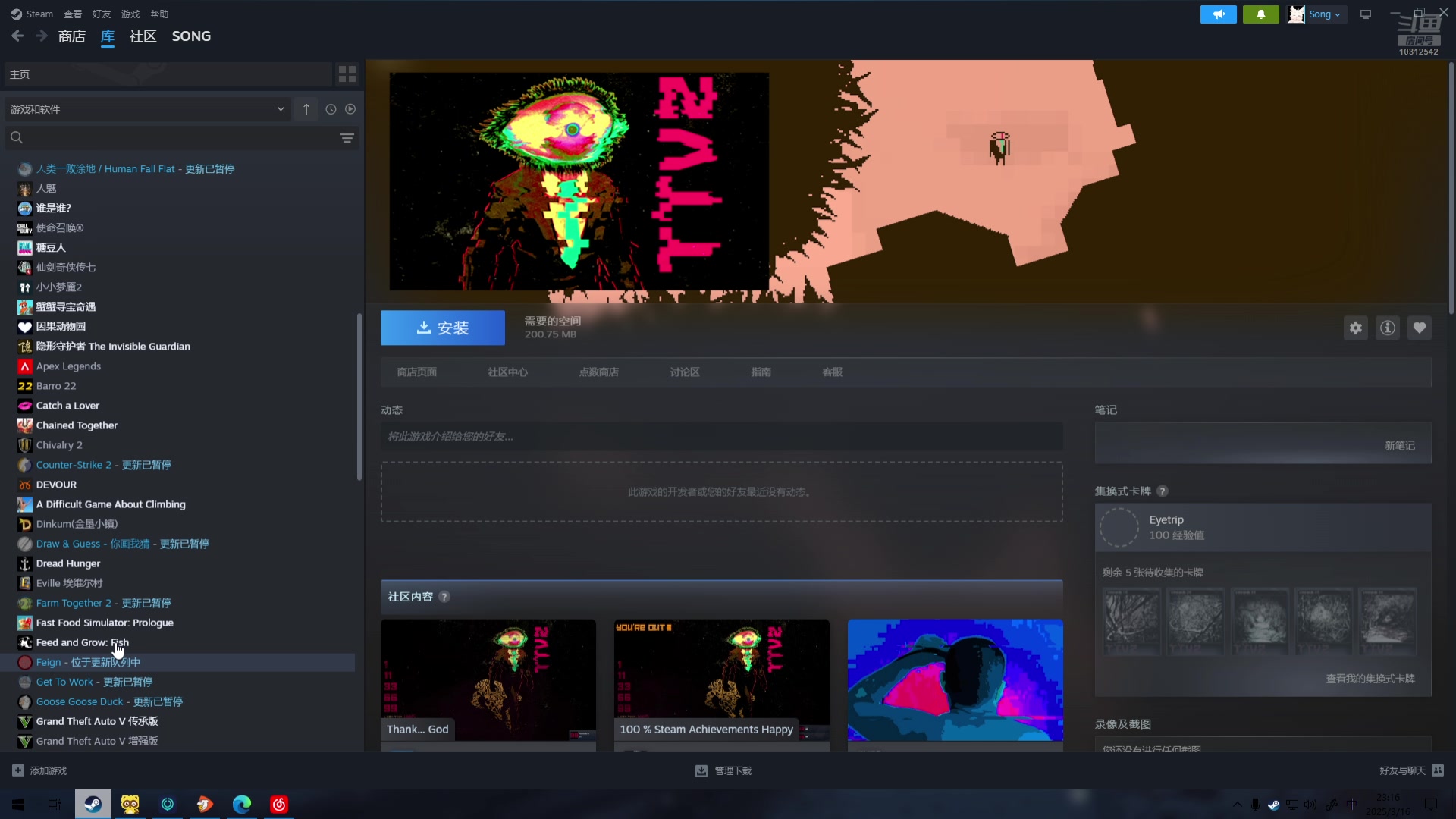Viewport: 1456px width, 819px height.
Task: Open 好友与聊天 friends panel
Action: pos(1411,770)
